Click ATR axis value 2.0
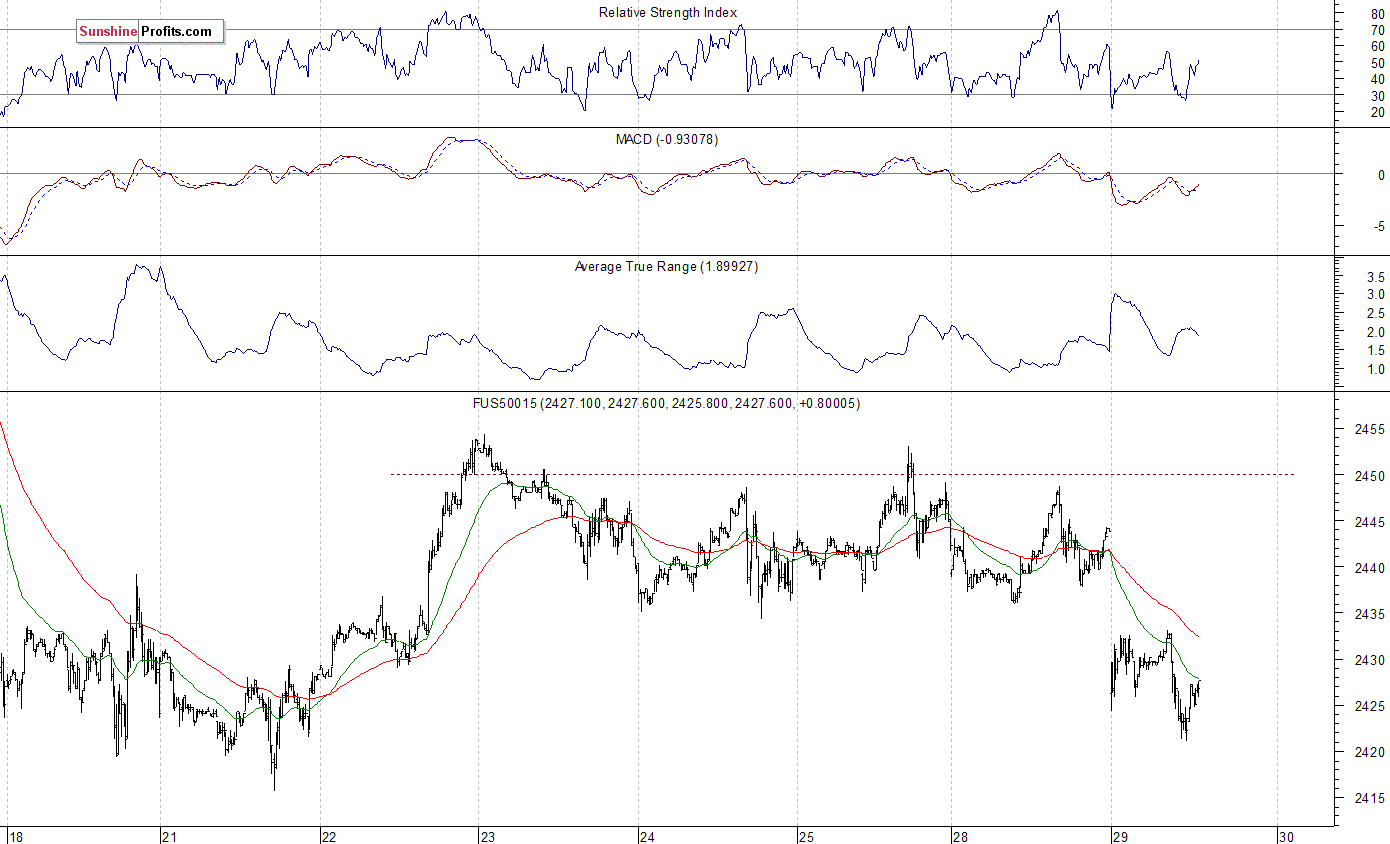Viewport: 1390px width, 844px height. pyautogui.click(x=1375, y=332)
